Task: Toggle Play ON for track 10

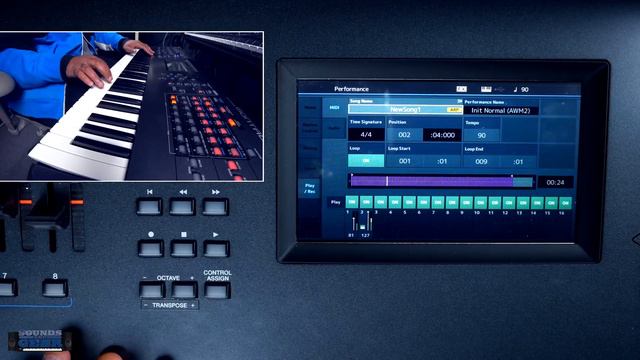Action: 480,202
